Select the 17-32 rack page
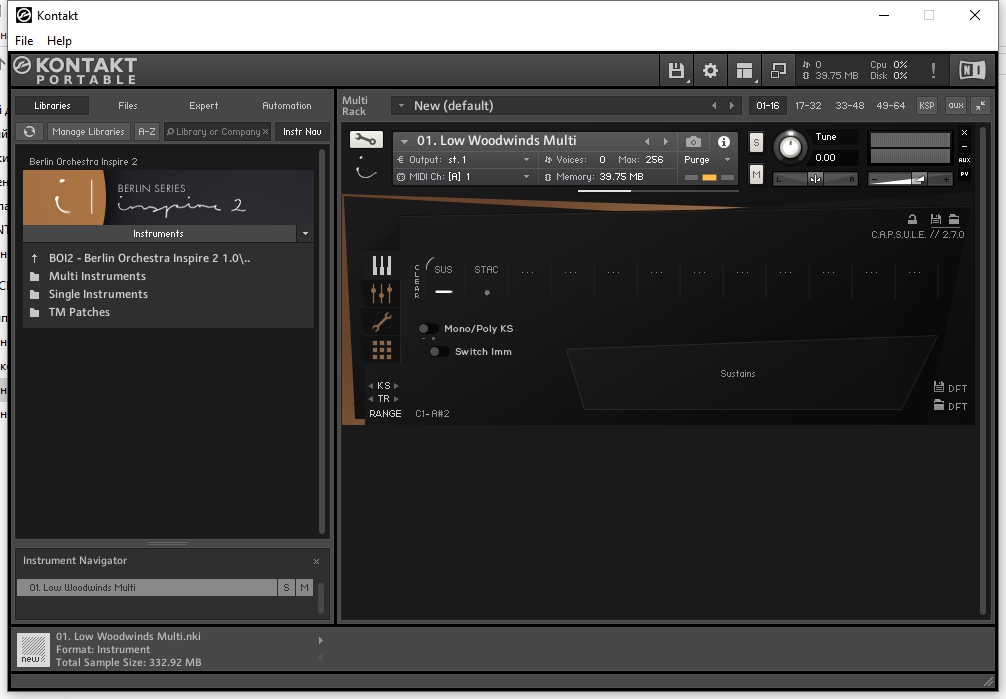Viewport: 1006px width, 699px height. [808, 106]
